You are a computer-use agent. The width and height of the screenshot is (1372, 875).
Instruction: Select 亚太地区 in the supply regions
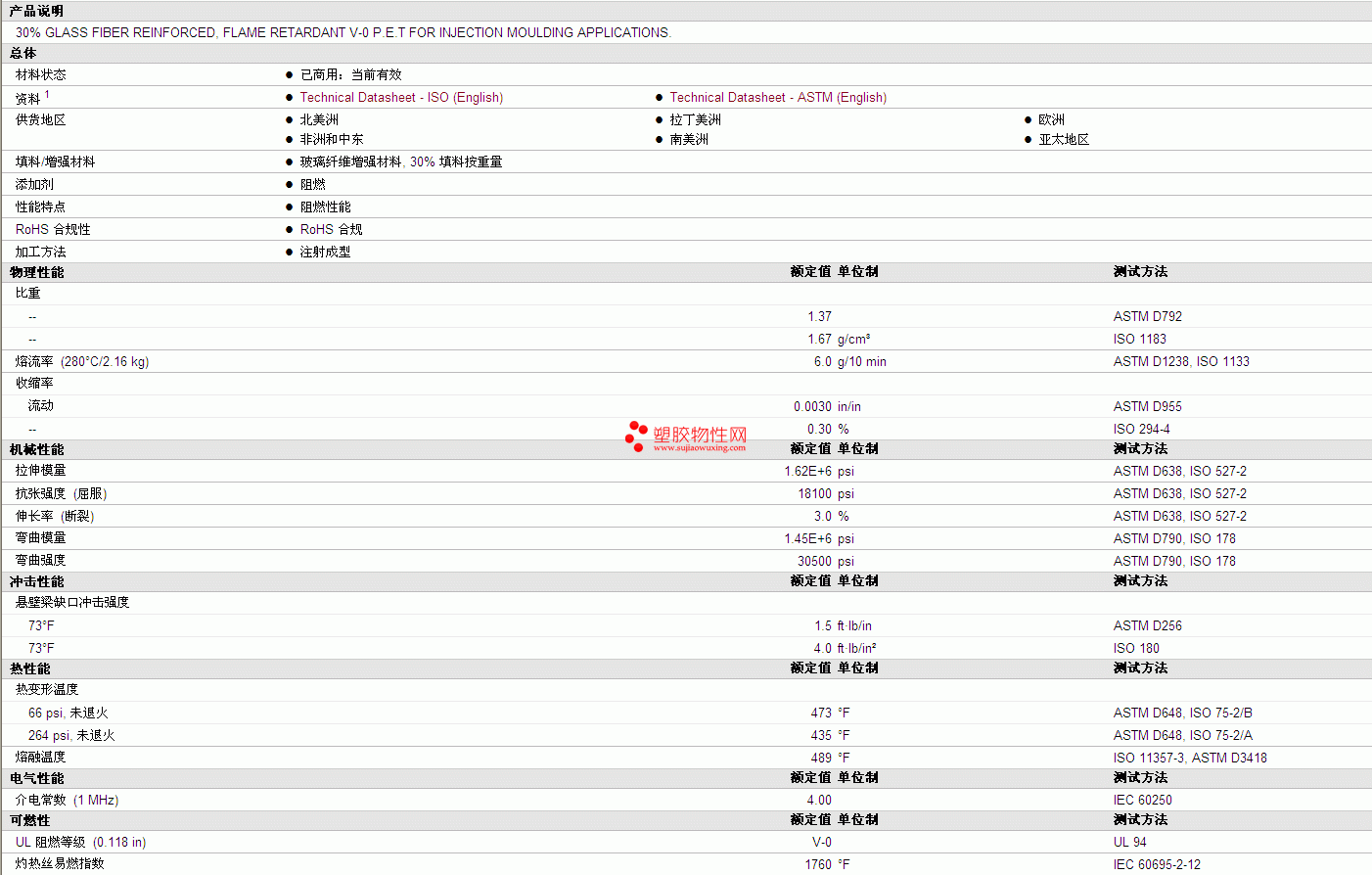click(x=1065, y=139)
